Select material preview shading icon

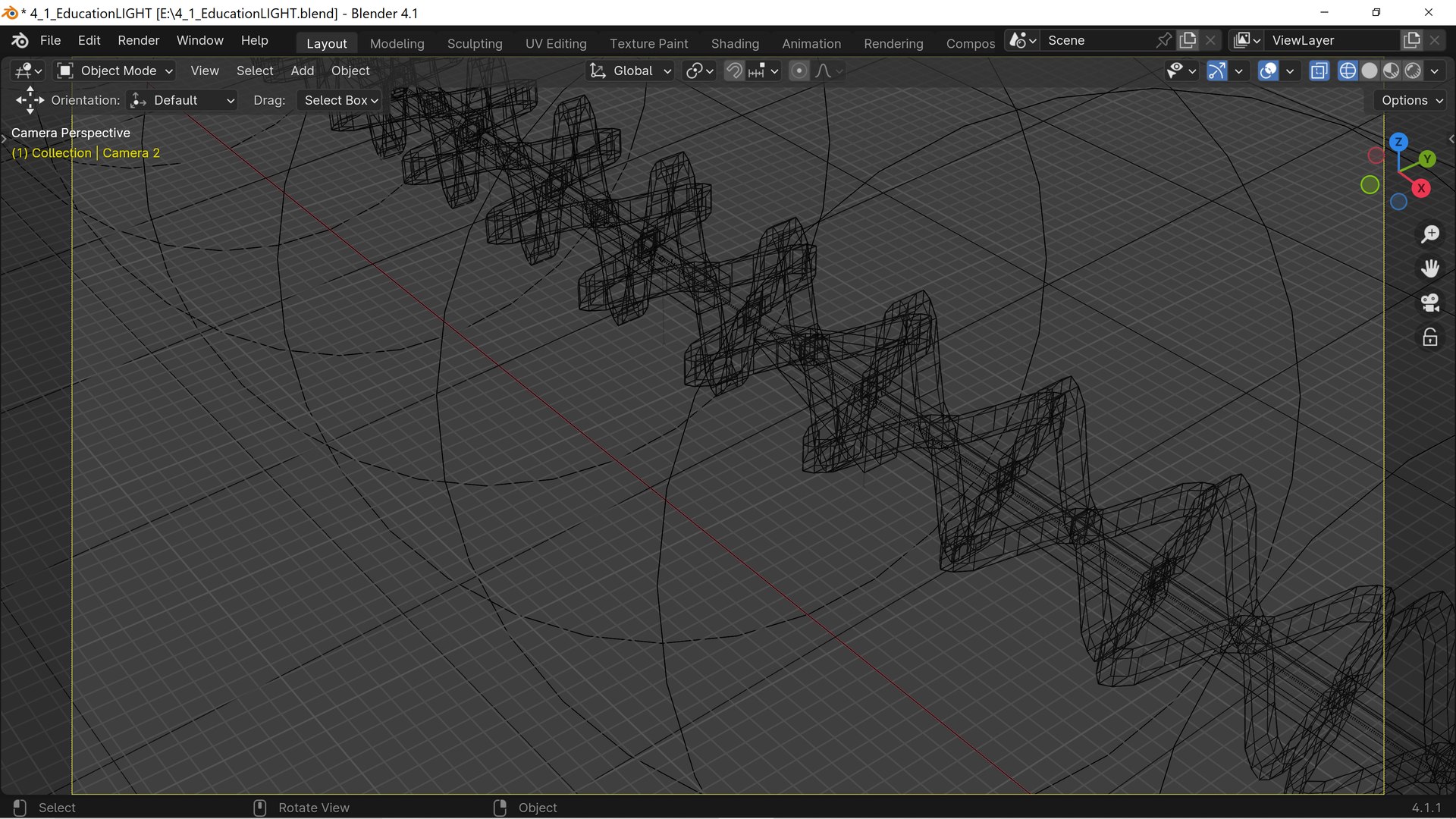(x=1391, y=71)
